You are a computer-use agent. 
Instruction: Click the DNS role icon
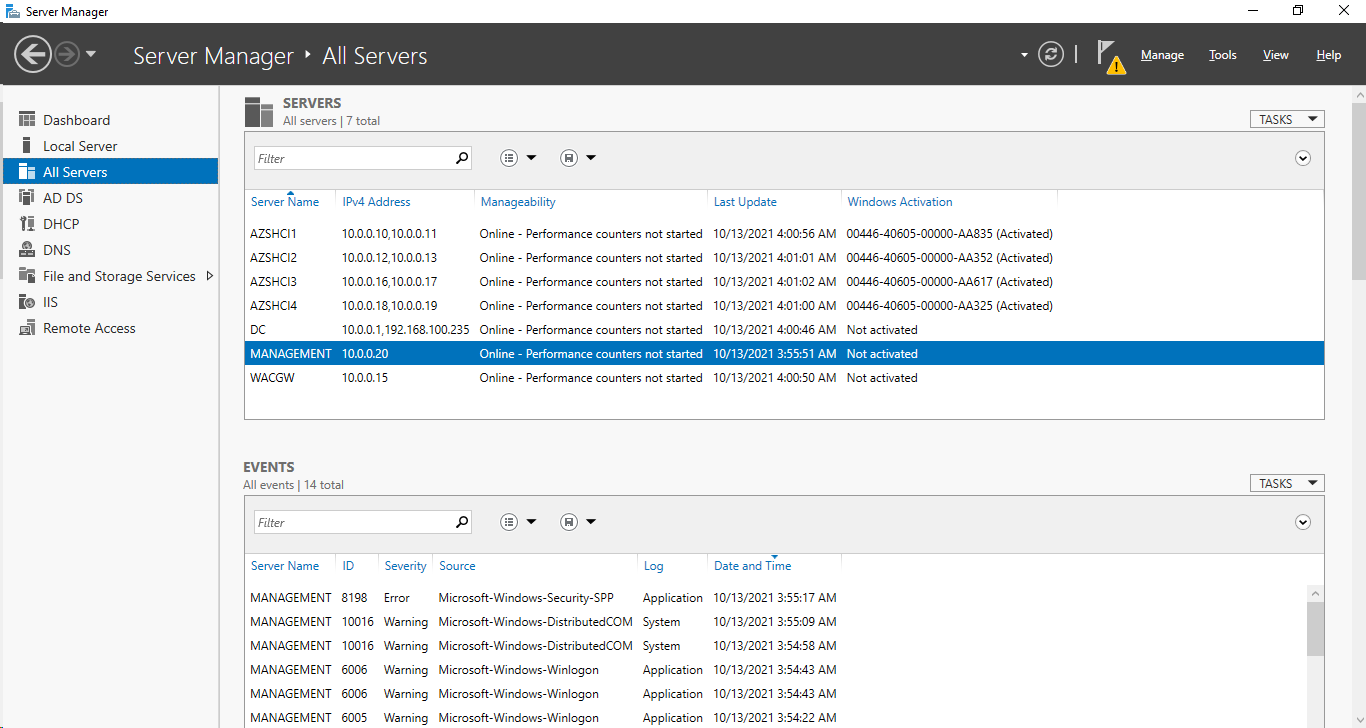[x=27, y=250]
